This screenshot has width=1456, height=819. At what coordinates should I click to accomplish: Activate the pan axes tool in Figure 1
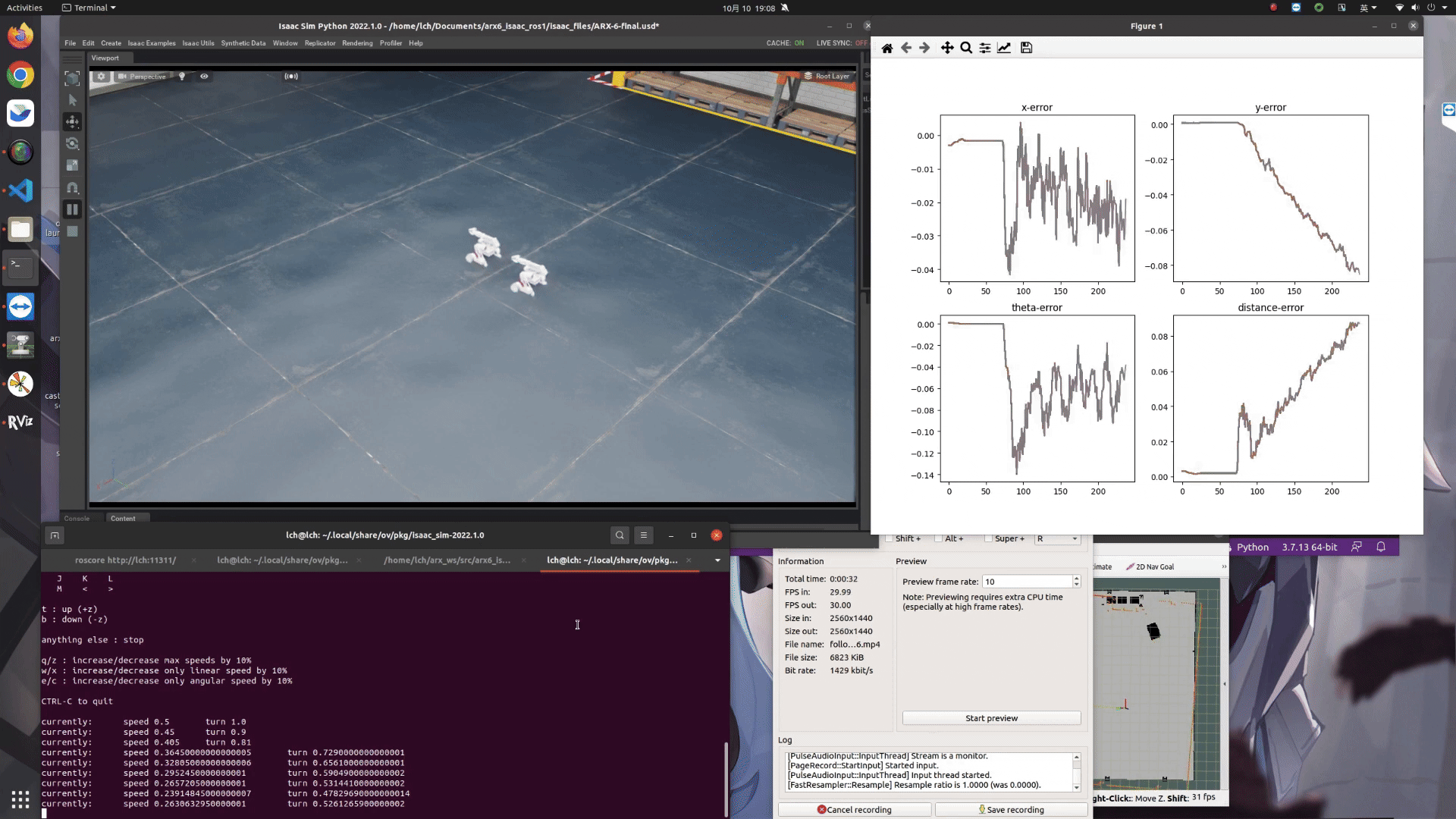click(947, 48)
